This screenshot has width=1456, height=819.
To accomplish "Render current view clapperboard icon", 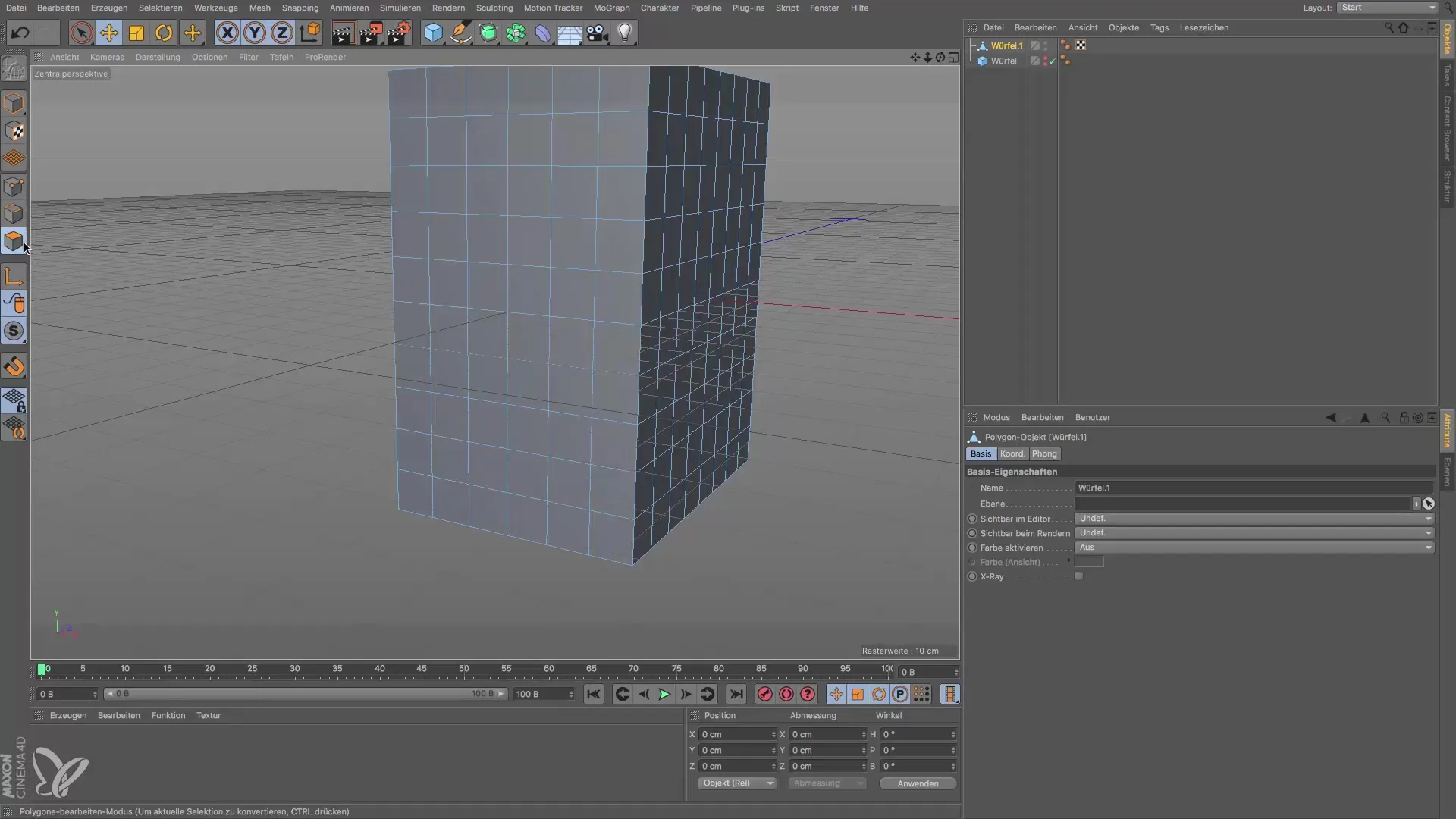I will point(342,33).
